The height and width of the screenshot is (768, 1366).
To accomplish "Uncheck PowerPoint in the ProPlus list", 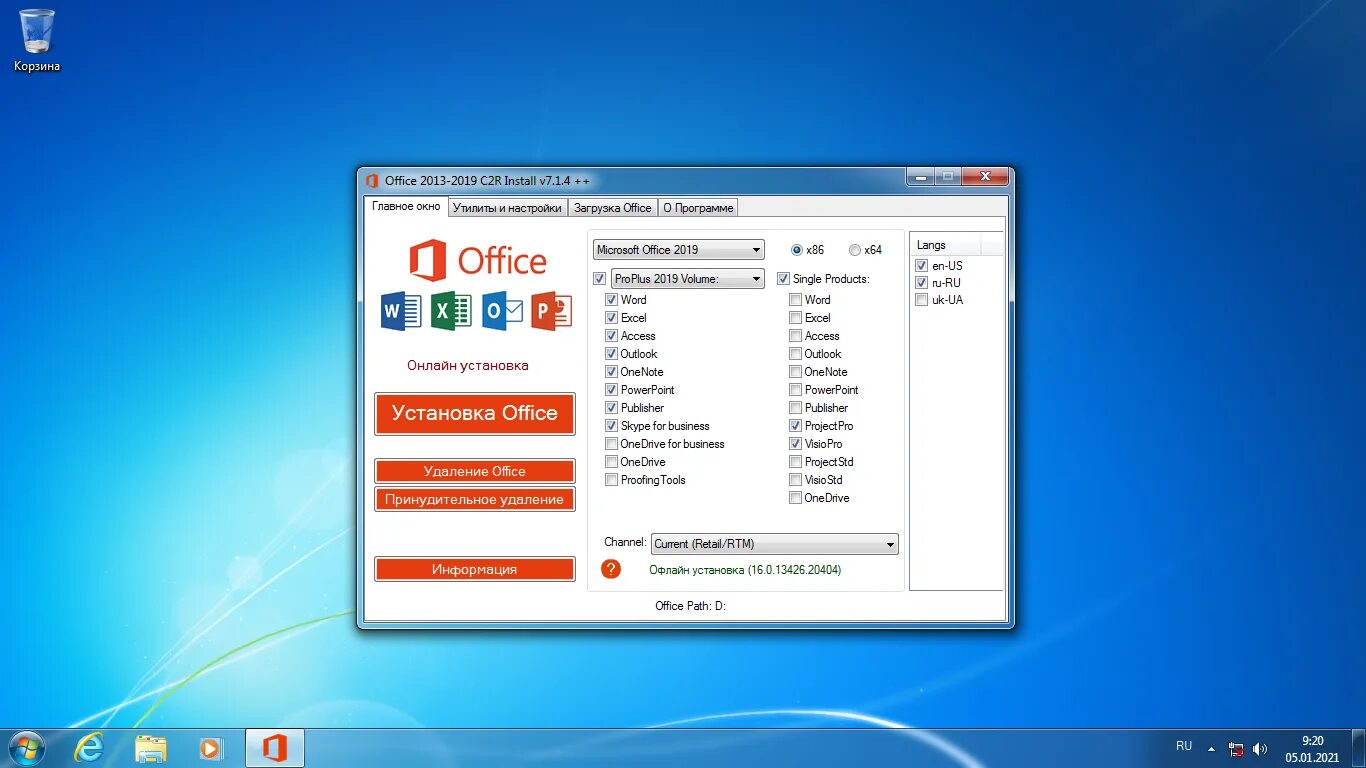I will (x=611, y=390).
